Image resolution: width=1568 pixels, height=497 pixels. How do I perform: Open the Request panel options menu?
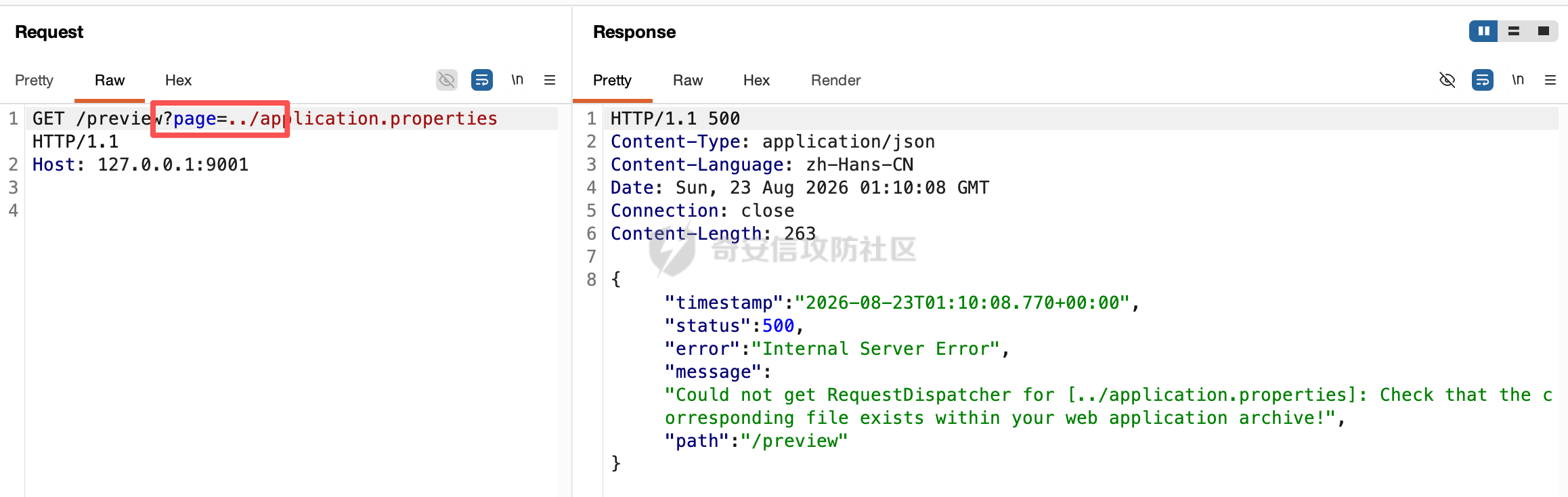[550, 80]
